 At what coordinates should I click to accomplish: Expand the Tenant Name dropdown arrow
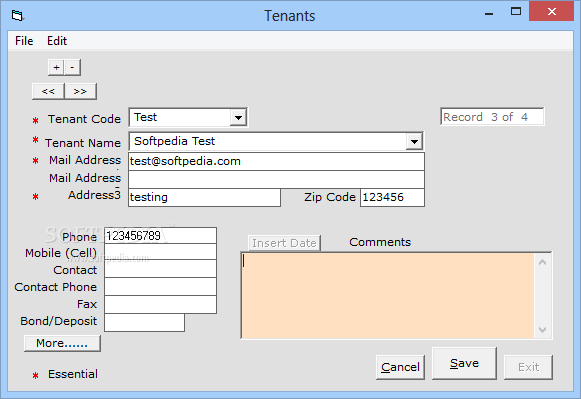[414, 142]
